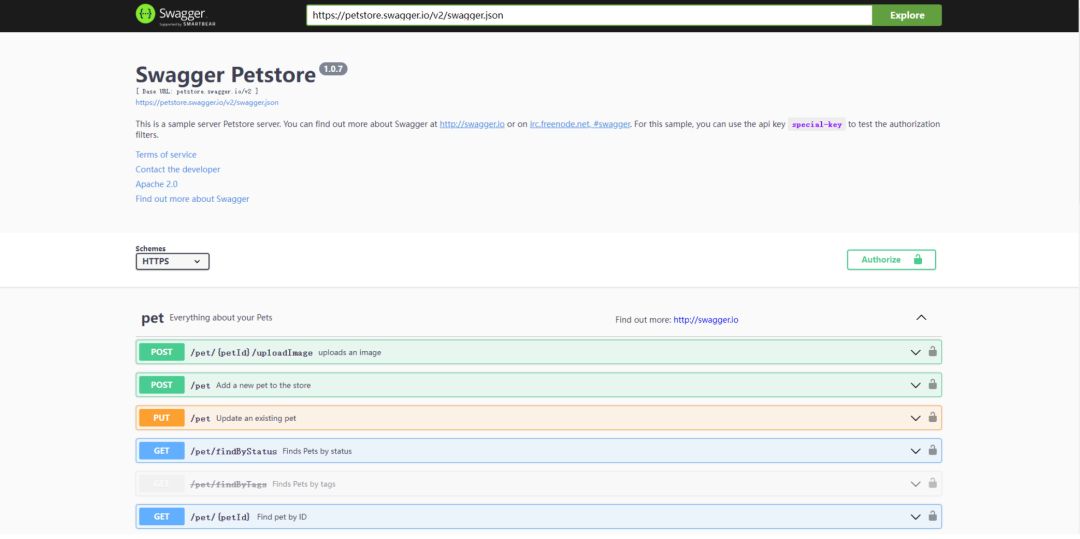Click lock icon on 'Find pet by ID' row
1080x539 pixels.
(933, 516)
